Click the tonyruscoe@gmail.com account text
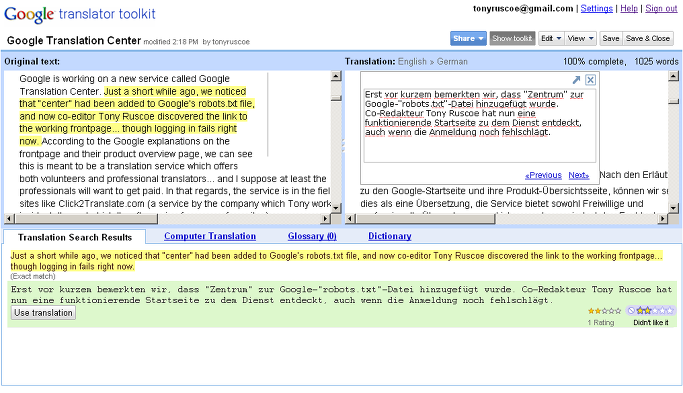This screenshot has height=393, width=683. [x=523, y=8]
